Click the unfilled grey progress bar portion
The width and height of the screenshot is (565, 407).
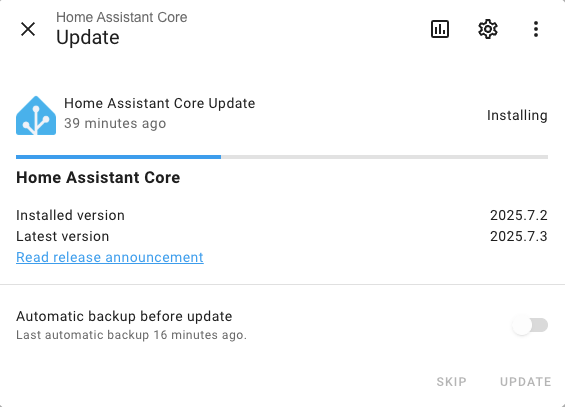pos(384,157)
